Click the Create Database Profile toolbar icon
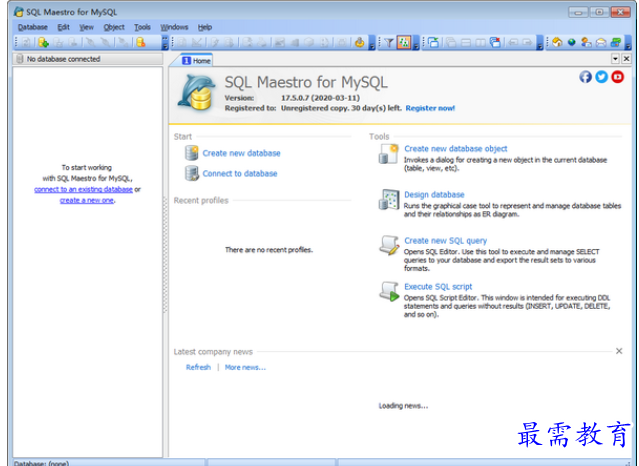Image resolution: width=639 pixels, height=466 pixels. (43, 42)
